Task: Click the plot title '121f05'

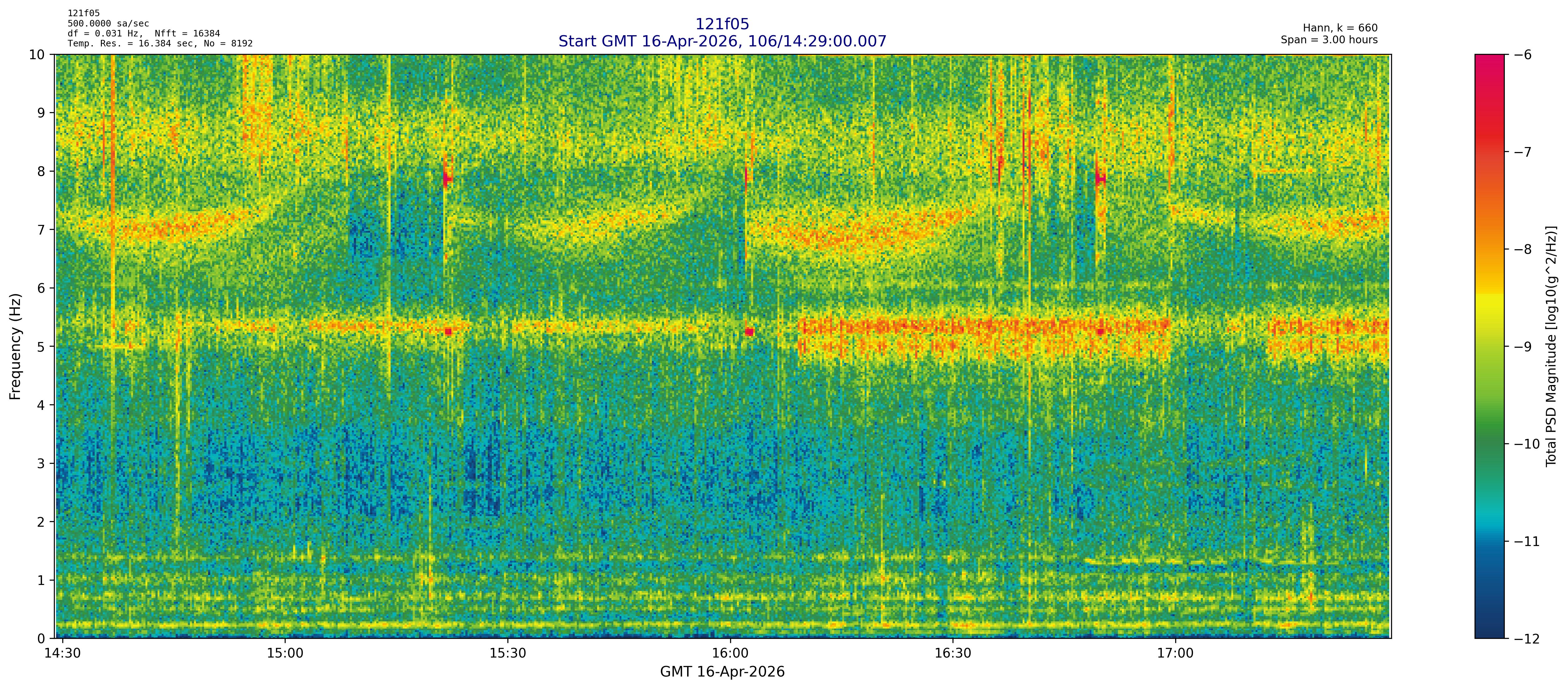Action: point(722,24)
